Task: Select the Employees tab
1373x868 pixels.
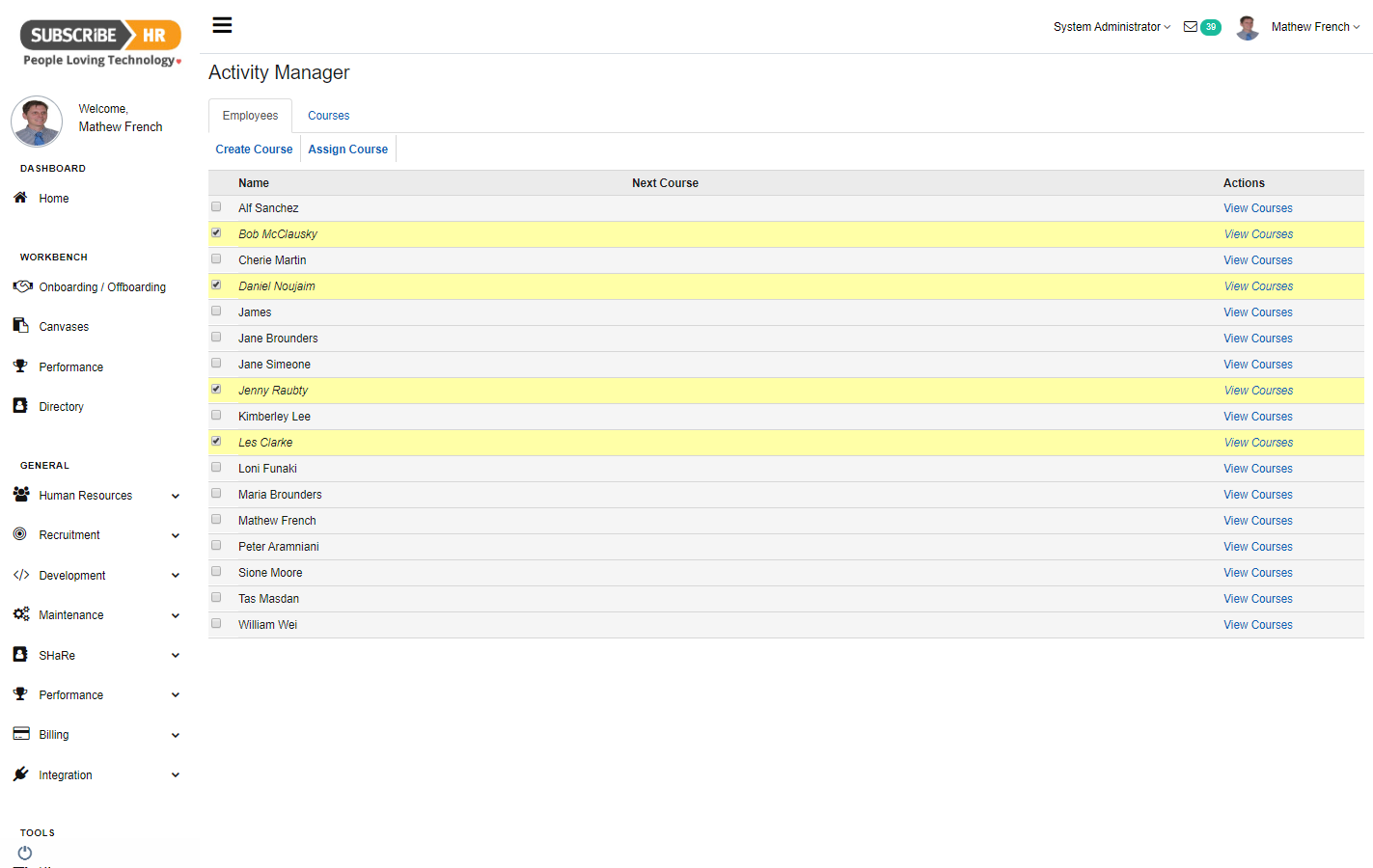Action: coord(250,116)
